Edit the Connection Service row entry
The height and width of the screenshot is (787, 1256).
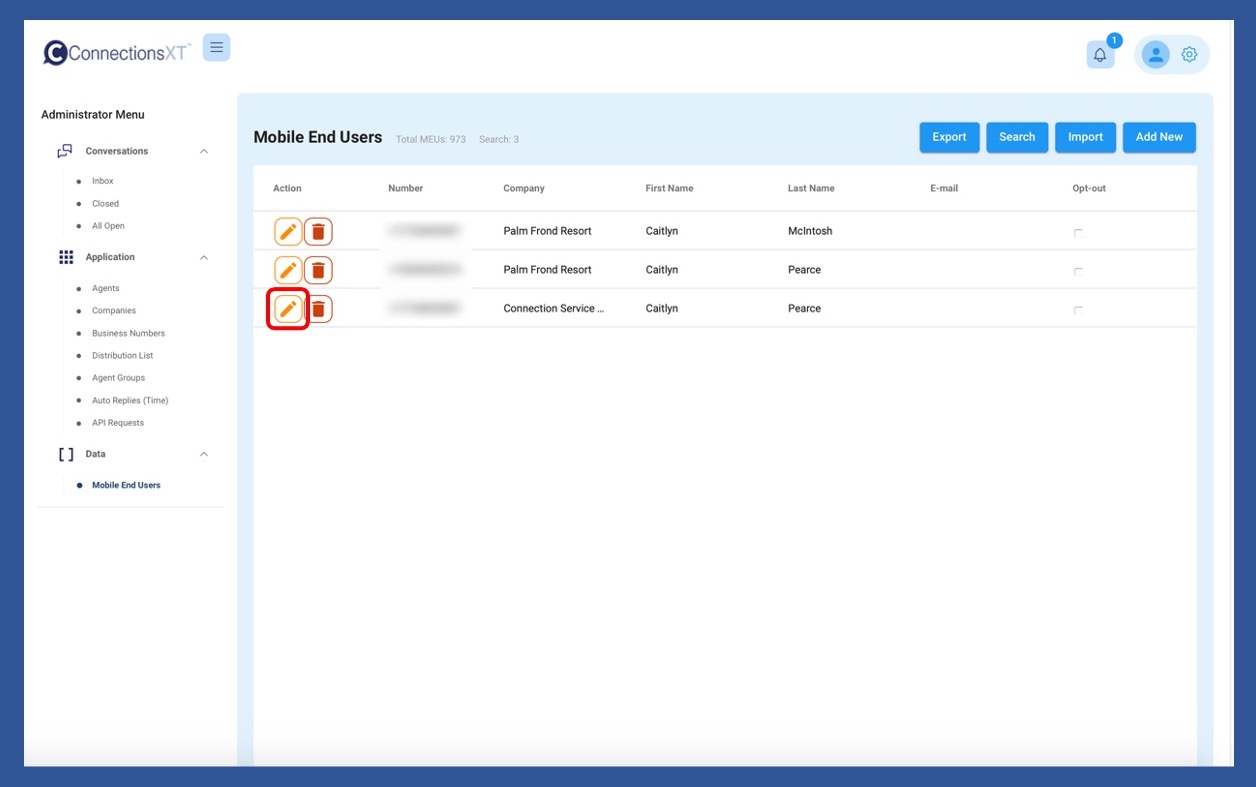pos(288,309)
